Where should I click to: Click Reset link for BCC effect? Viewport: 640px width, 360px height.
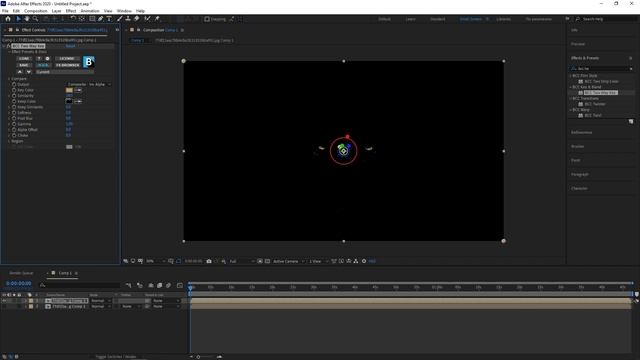point(70,46)
